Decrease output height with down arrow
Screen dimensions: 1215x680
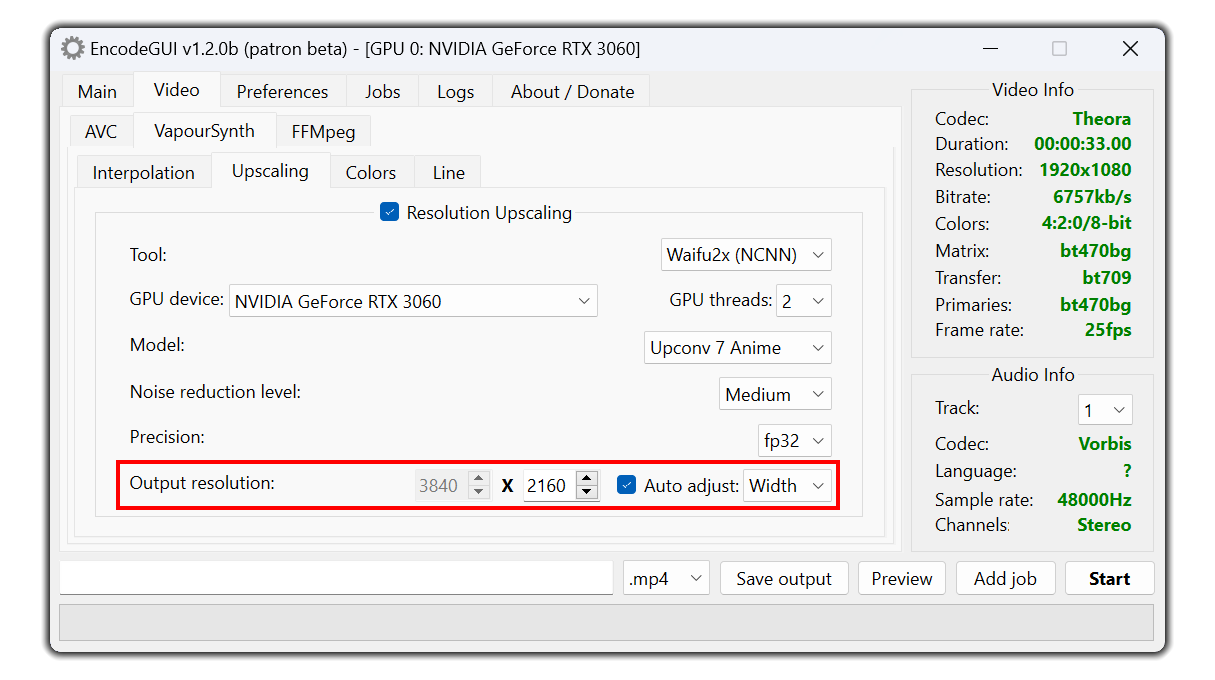[587, 493]
